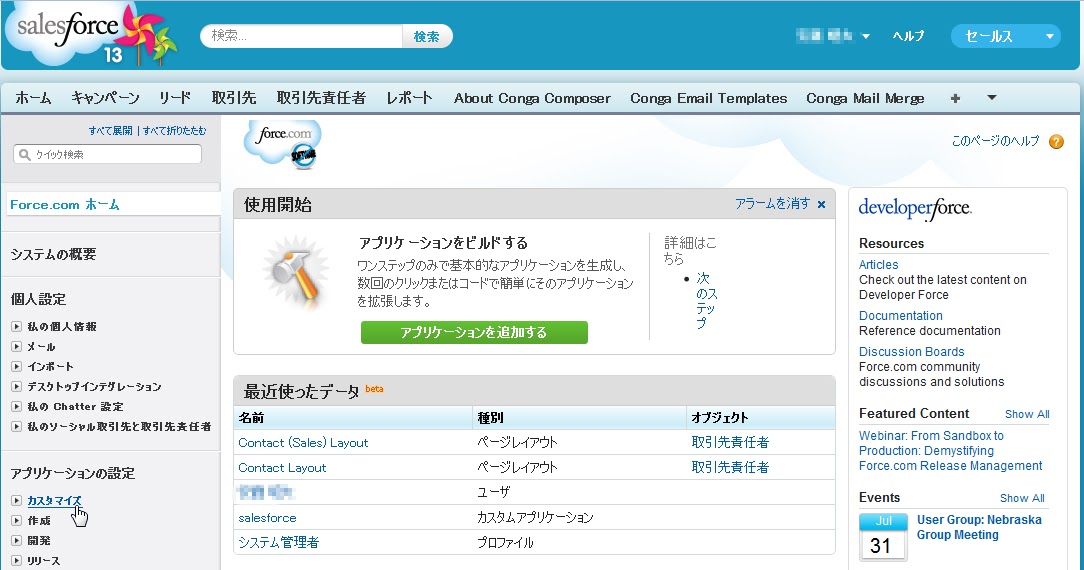The height and width of the screenshot is (570, 1084).
Task: Click the developerforce logo
Action: pyautogui.click(x=915, y=209)
